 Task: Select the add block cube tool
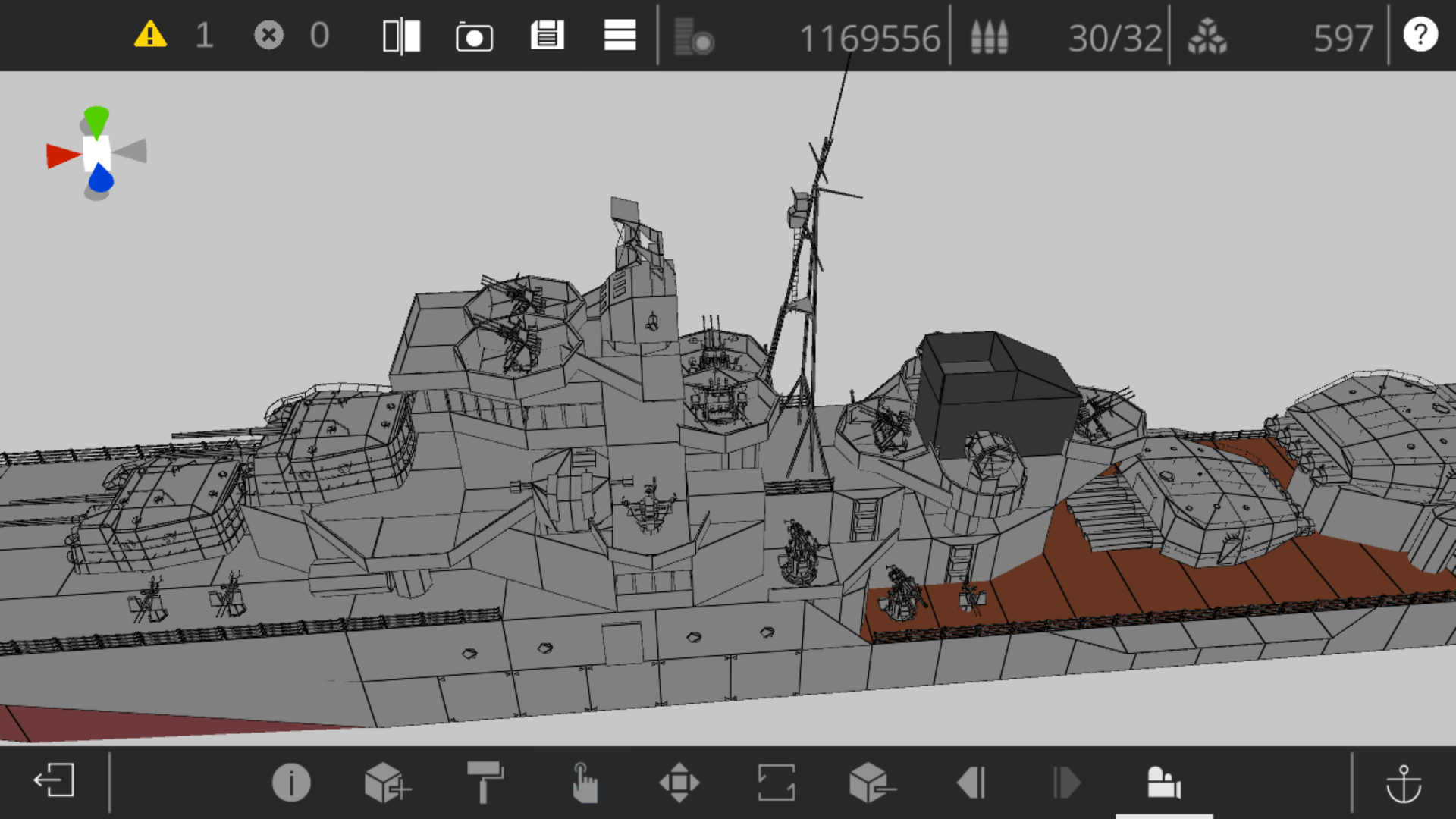(x=388, y=783)
